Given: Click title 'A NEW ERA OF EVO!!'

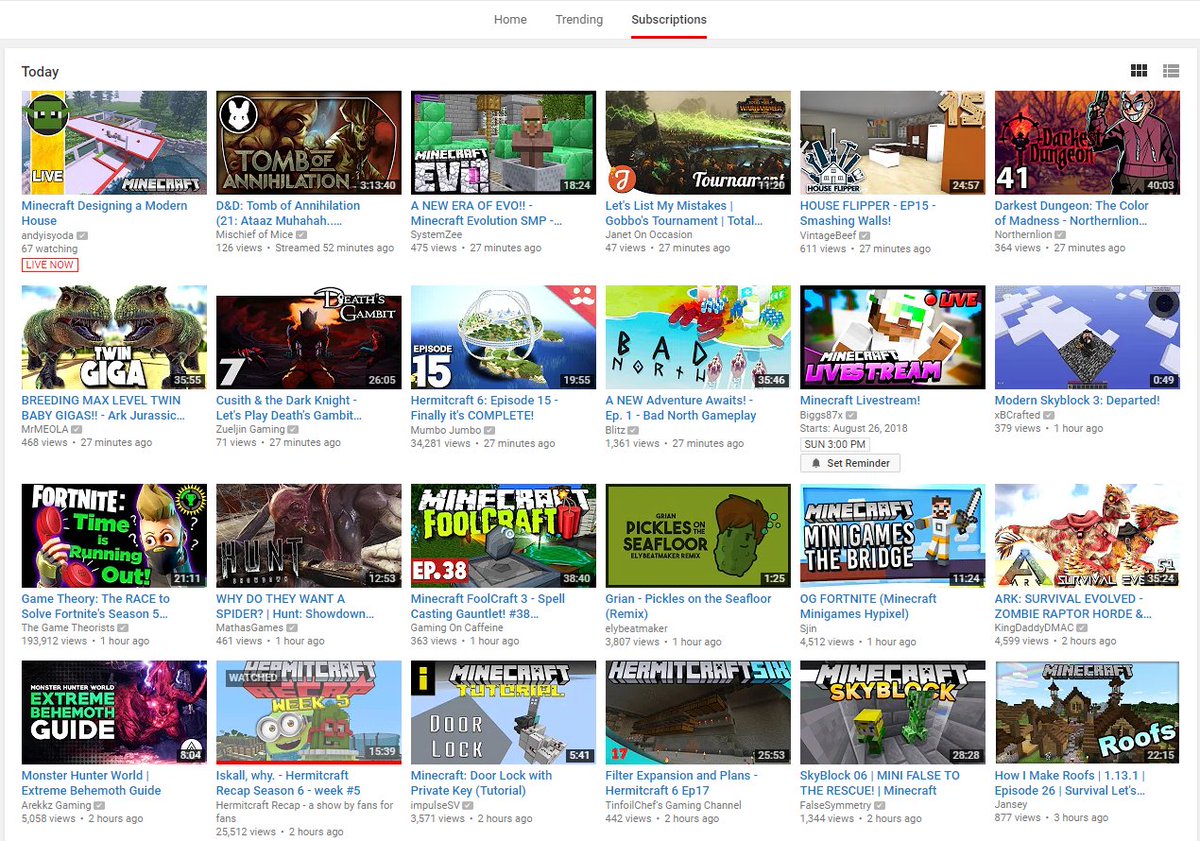Looking at the screenshot, I should click(486, 213).
